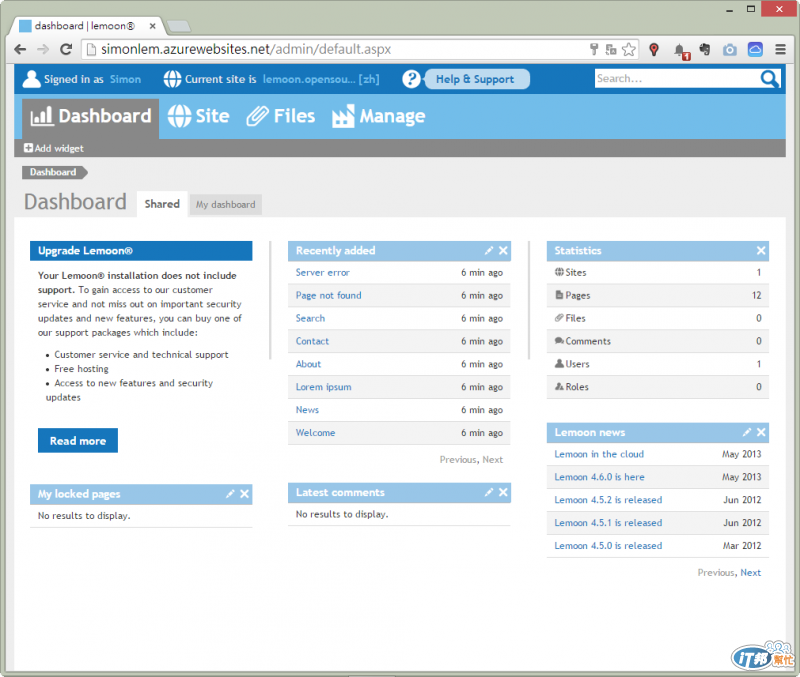Open the About page link
Viewport: 800px width, 677px height.
(308, 364)
